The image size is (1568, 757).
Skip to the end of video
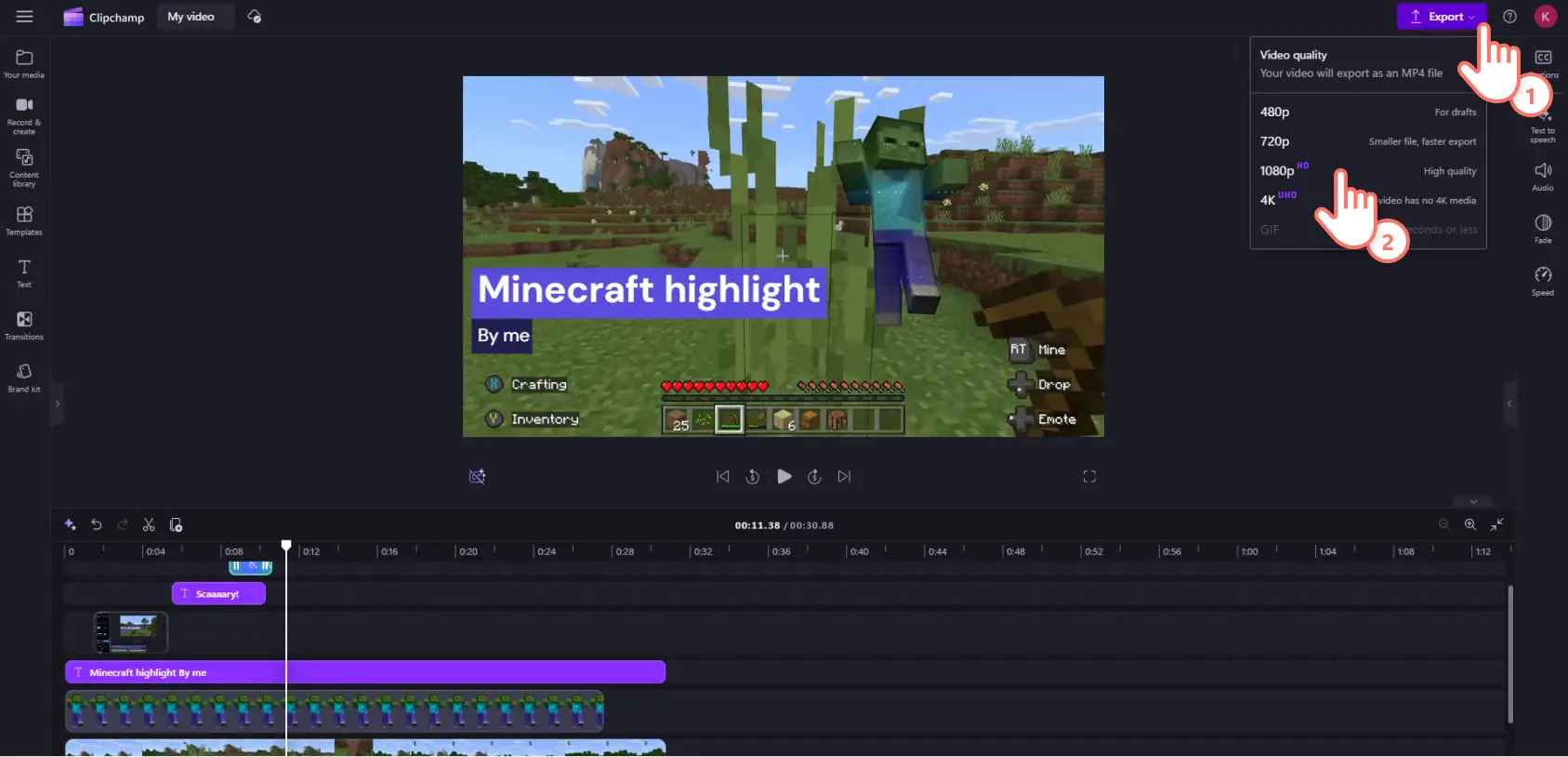[844, 476]
